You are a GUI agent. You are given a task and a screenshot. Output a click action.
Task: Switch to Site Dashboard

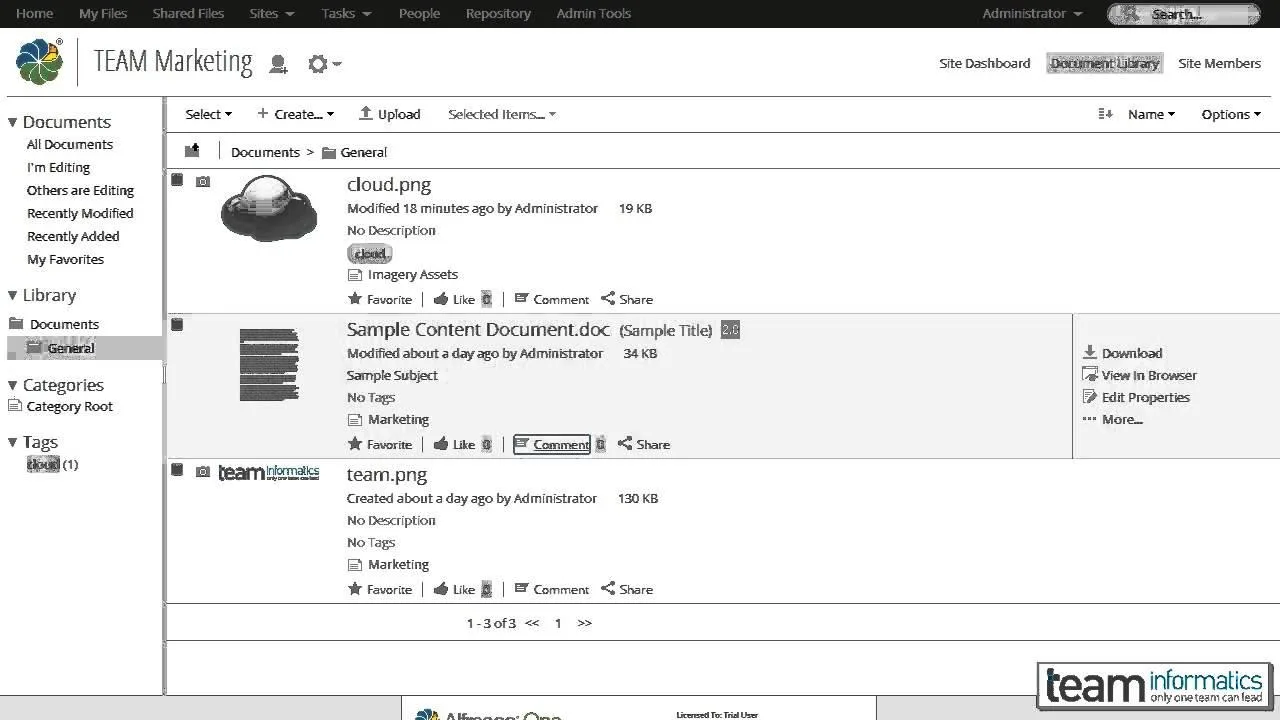point(984,63)
